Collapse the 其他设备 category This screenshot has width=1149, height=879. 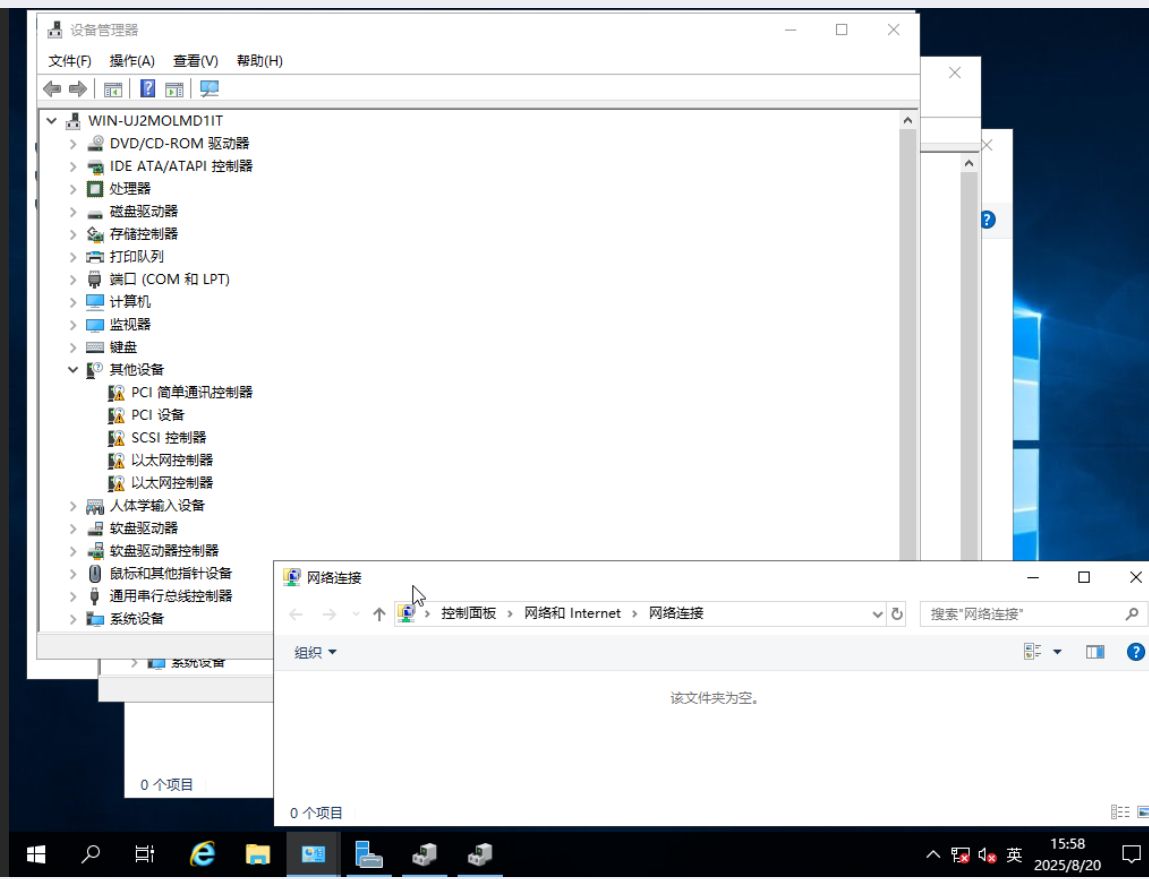tap(73, 370)
